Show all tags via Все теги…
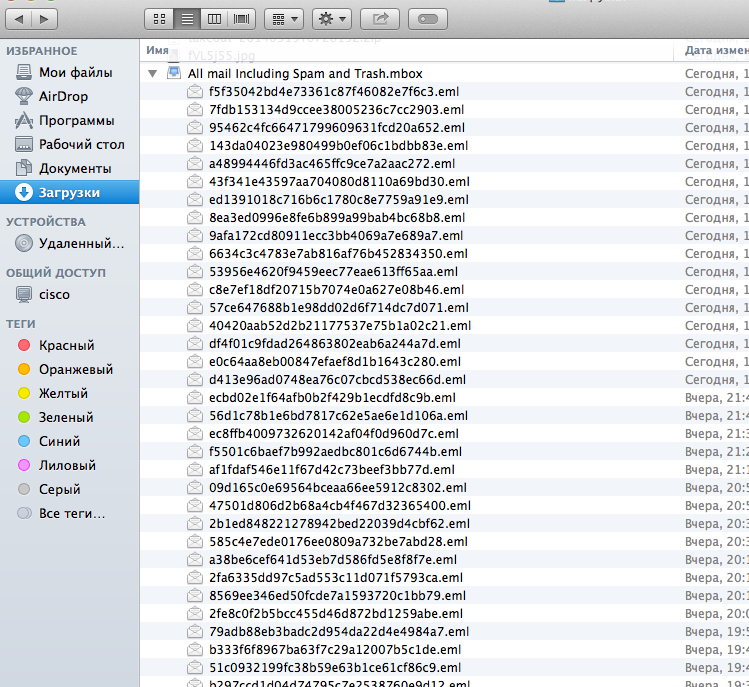Image resolution: width=749 pixels, height=687 pixels. [x=72, y=513]
